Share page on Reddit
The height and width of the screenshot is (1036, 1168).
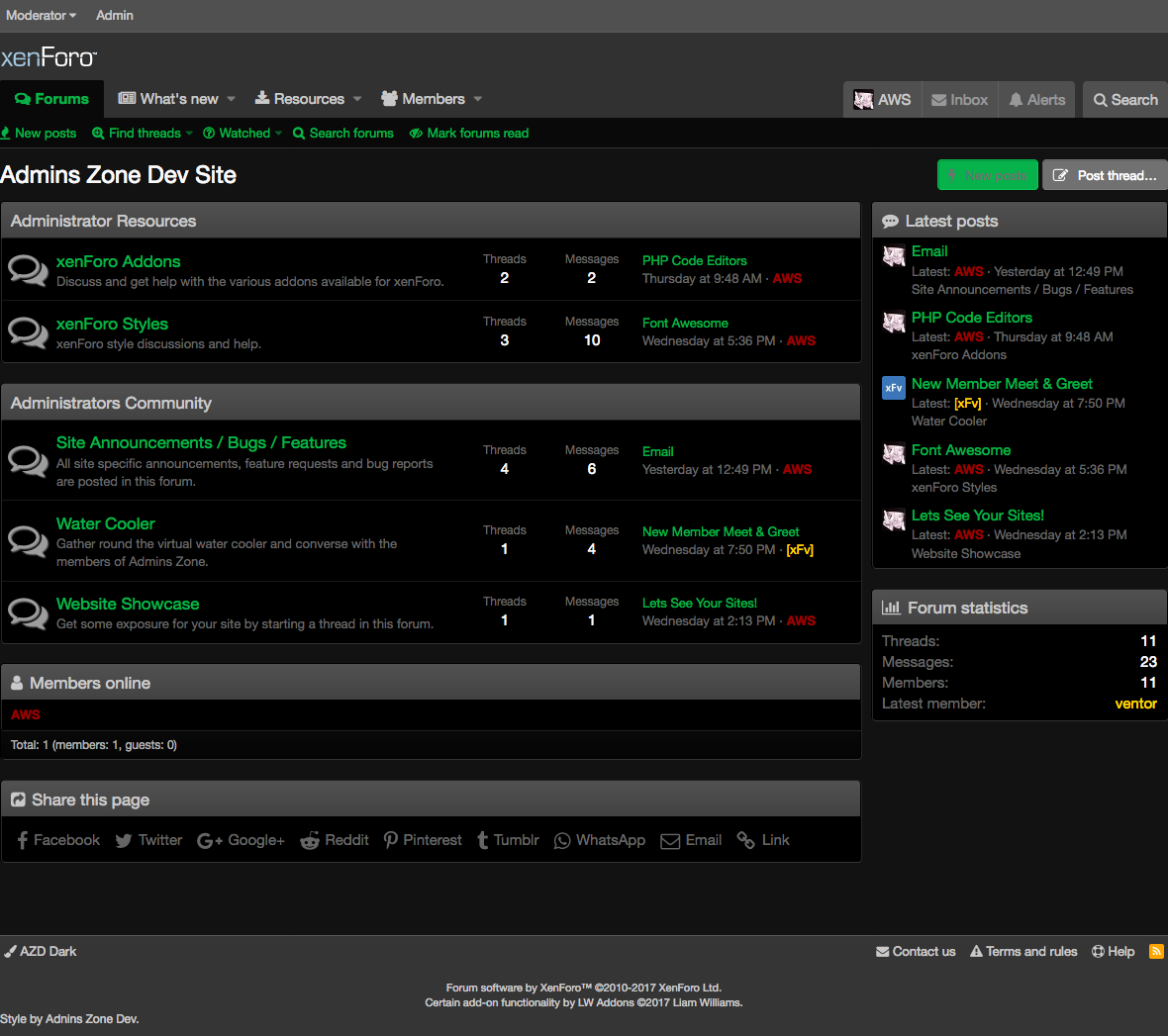coord(335,840)
